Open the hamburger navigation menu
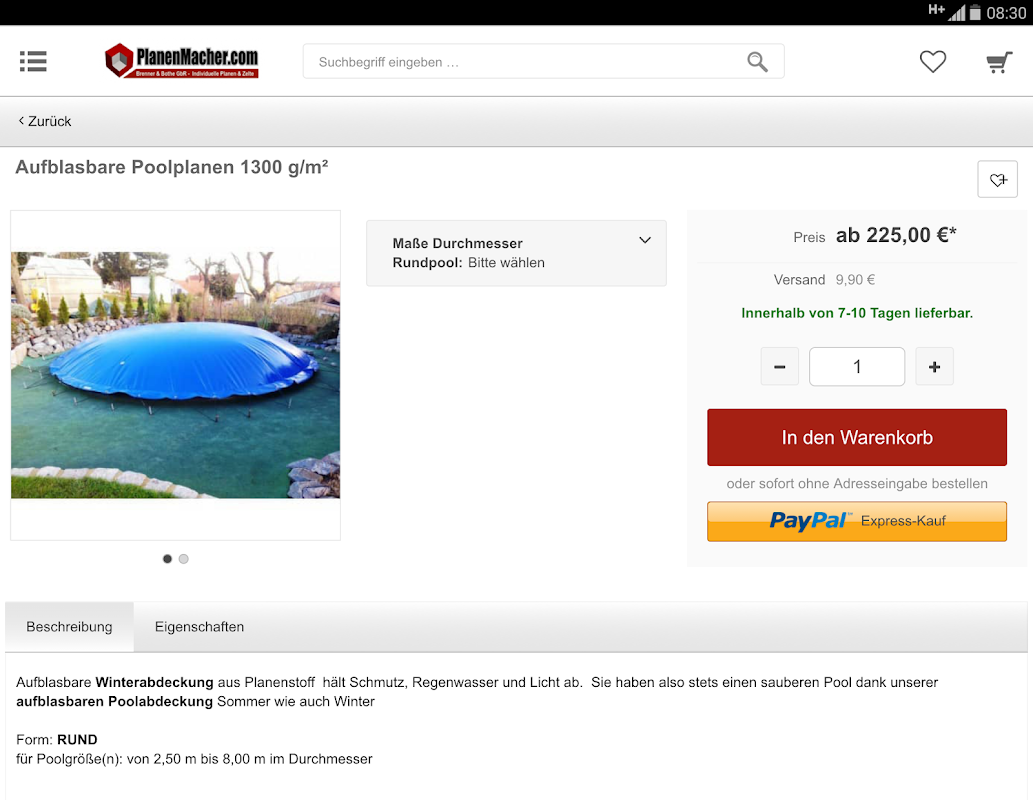The width and height of the screenshot is (1033, 800). (x=33, y=61)
